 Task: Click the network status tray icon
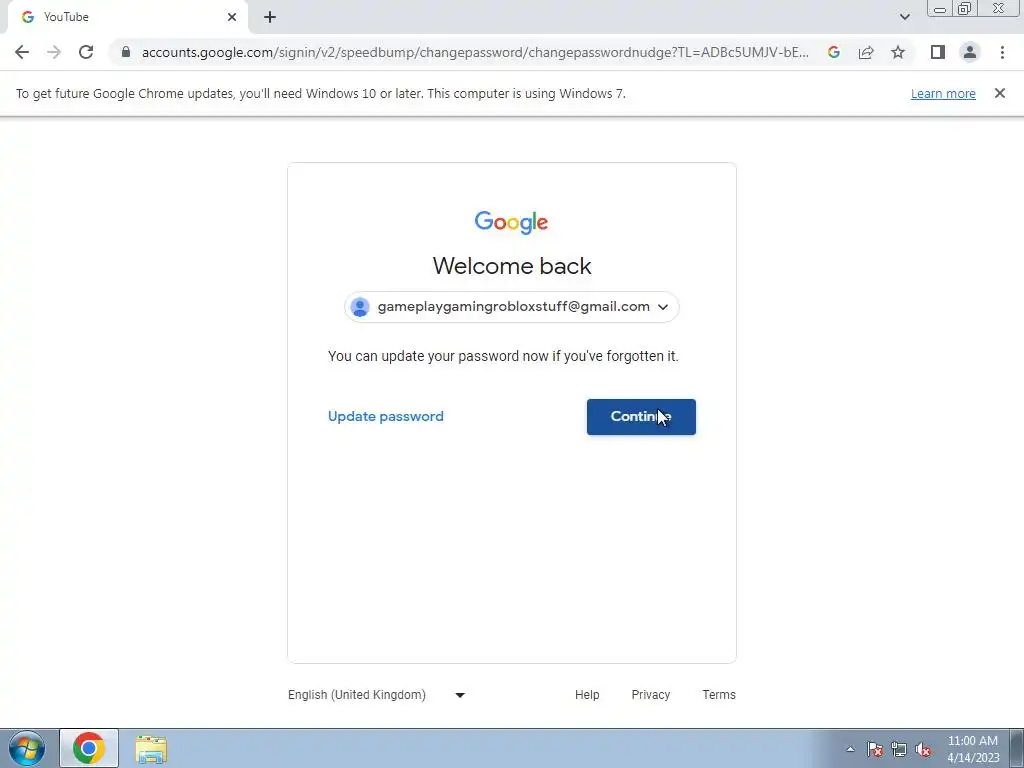899,749
